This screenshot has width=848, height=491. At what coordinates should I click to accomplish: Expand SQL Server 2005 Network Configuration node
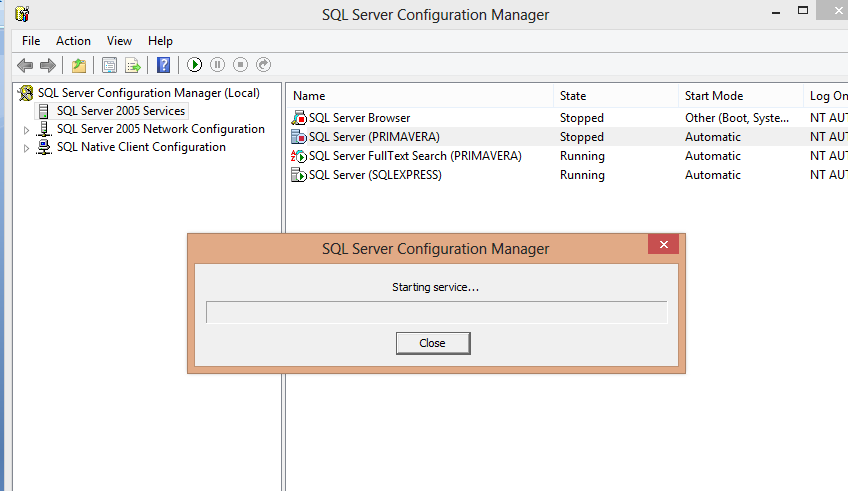point(27,130)
